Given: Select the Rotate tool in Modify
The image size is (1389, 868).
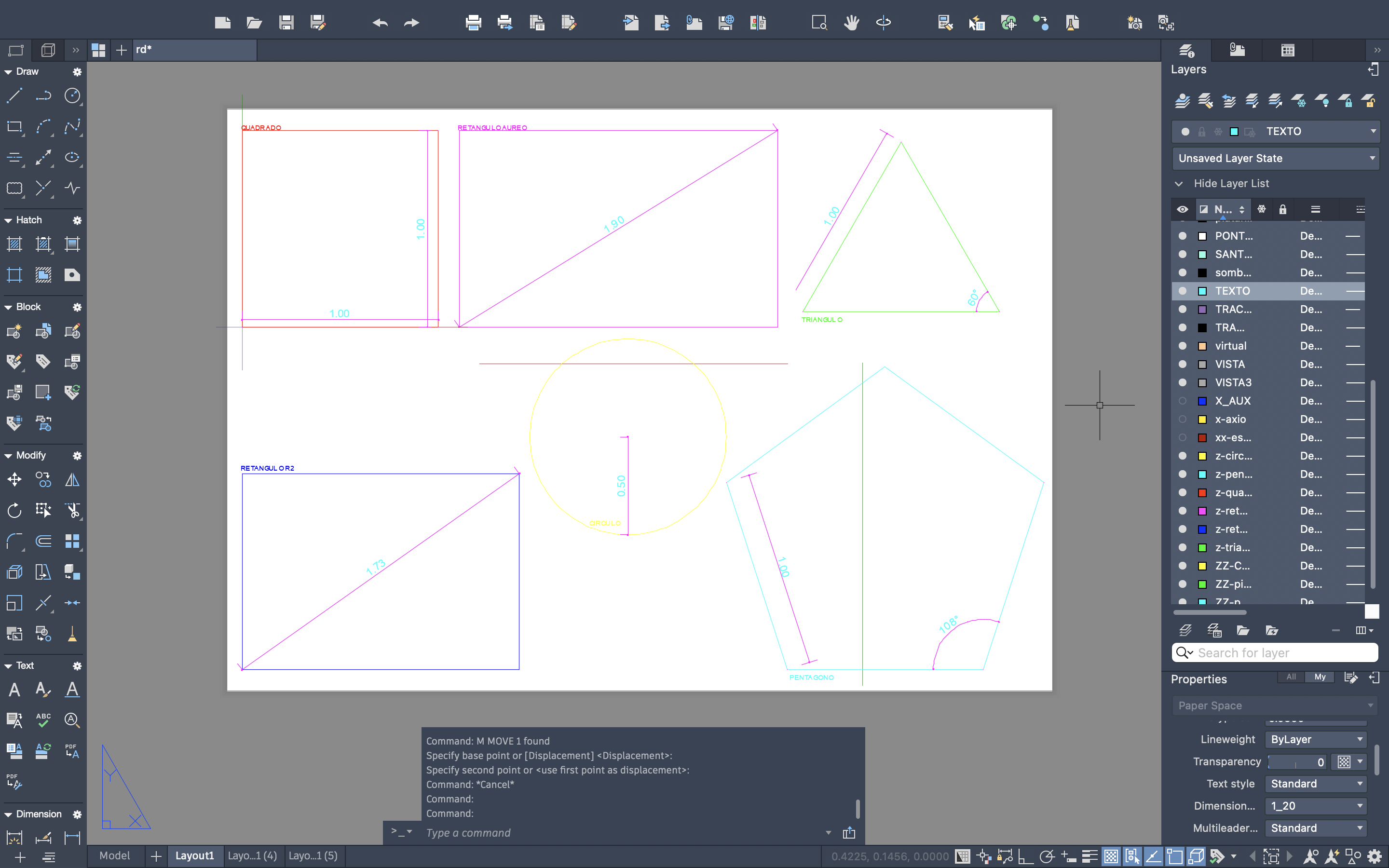Looking at the screenshot, I should click(14, 510).
